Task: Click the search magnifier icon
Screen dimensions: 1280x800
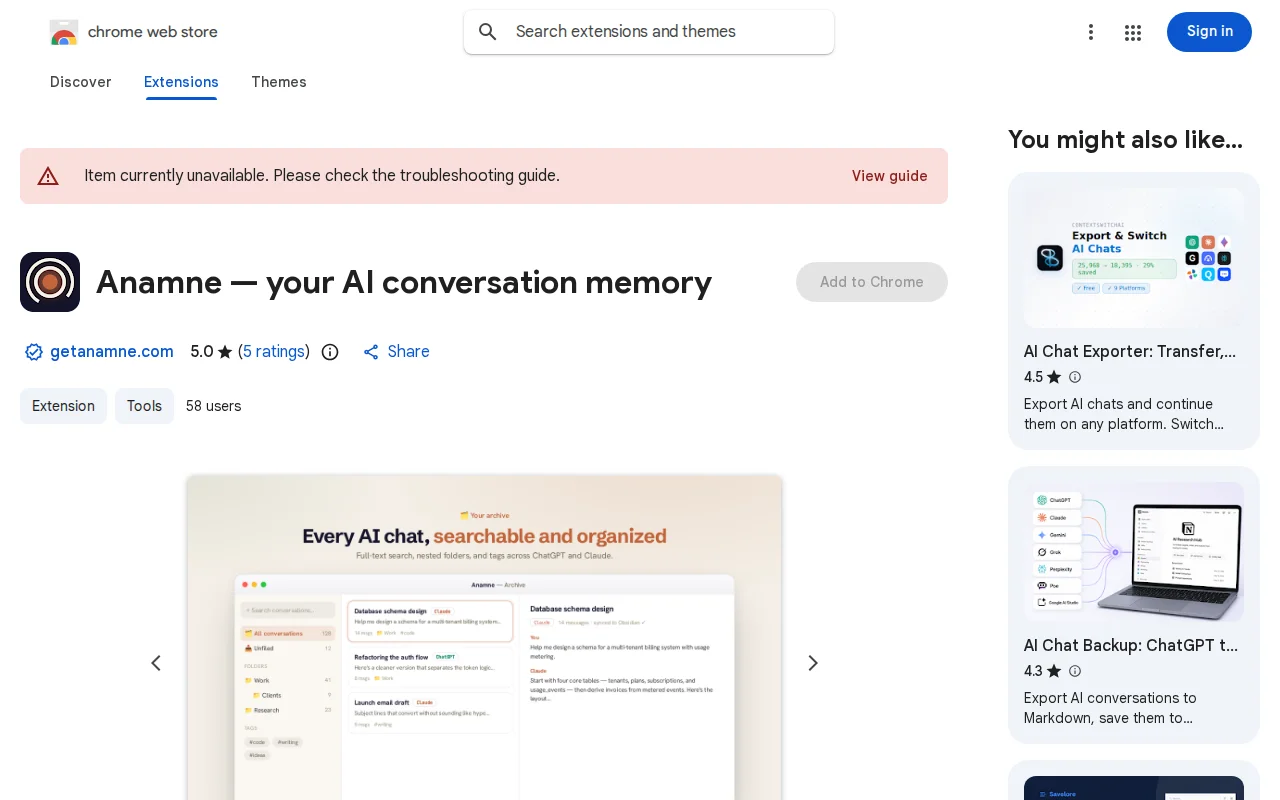Action: click(x=488, y=32)
